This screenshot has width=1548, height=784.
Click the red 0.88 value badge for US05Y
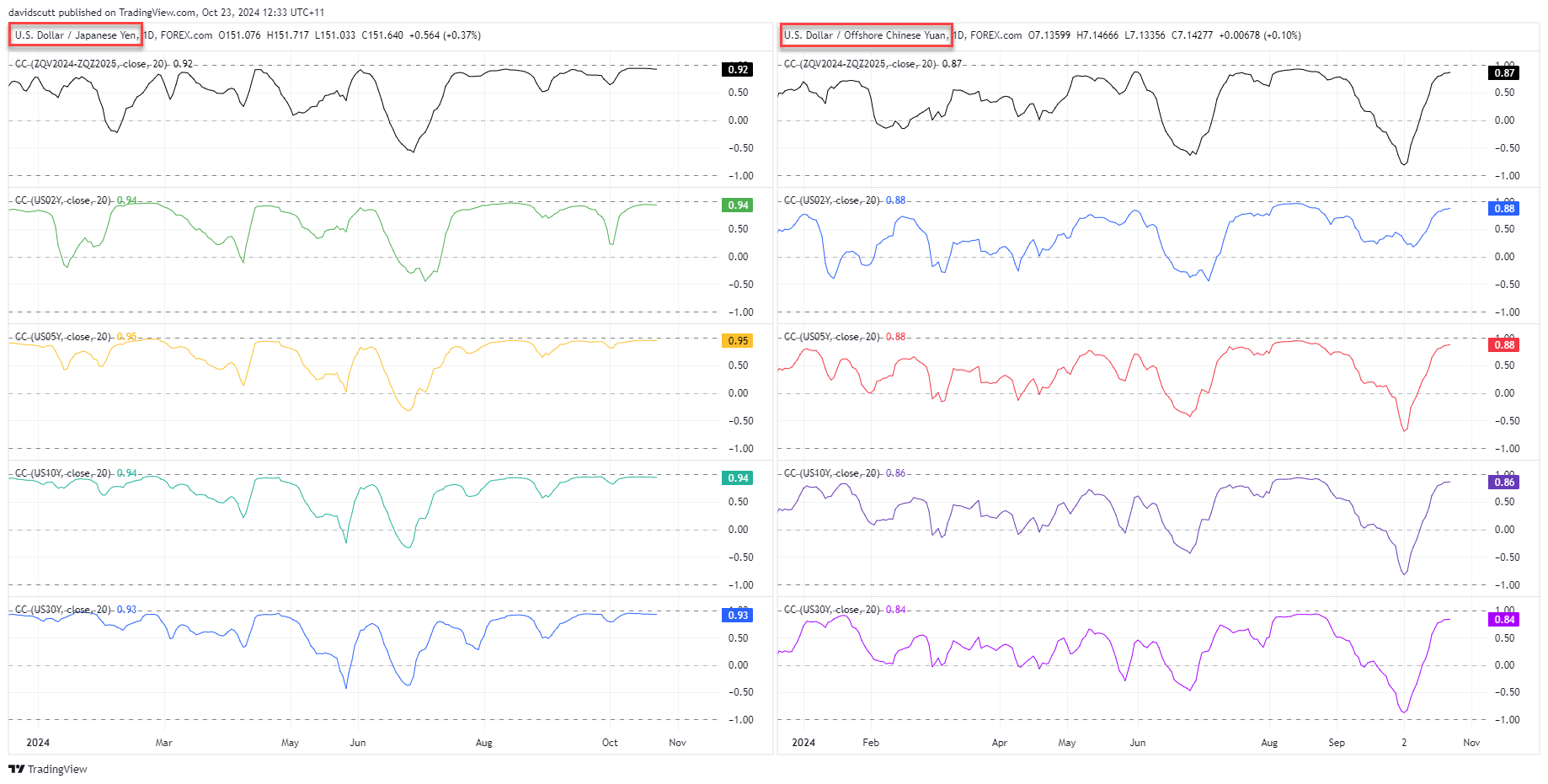click(x=1504, y=345)
